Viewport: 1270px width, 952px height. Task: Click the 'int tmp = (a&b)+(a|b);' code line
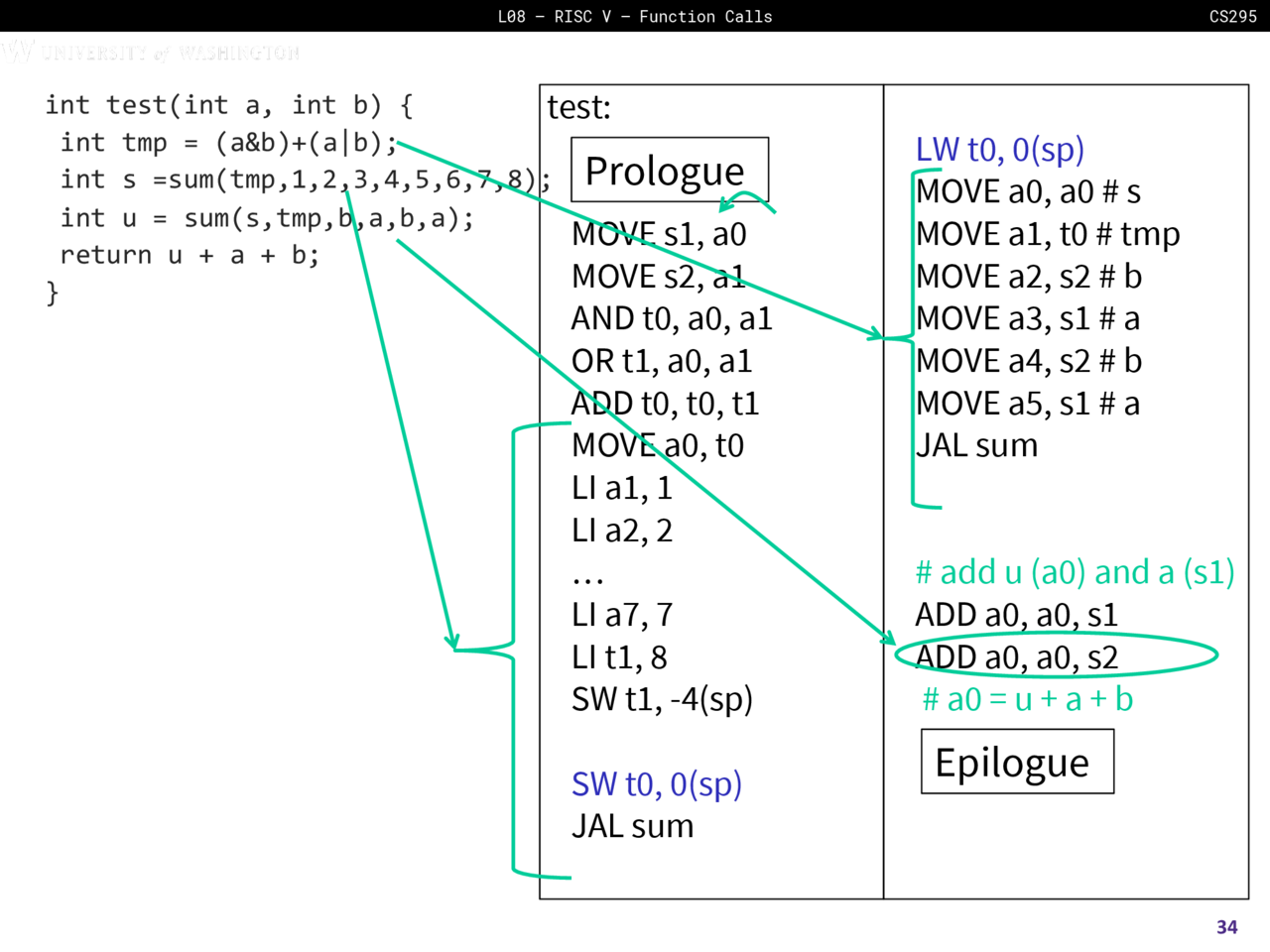(228, 143)
